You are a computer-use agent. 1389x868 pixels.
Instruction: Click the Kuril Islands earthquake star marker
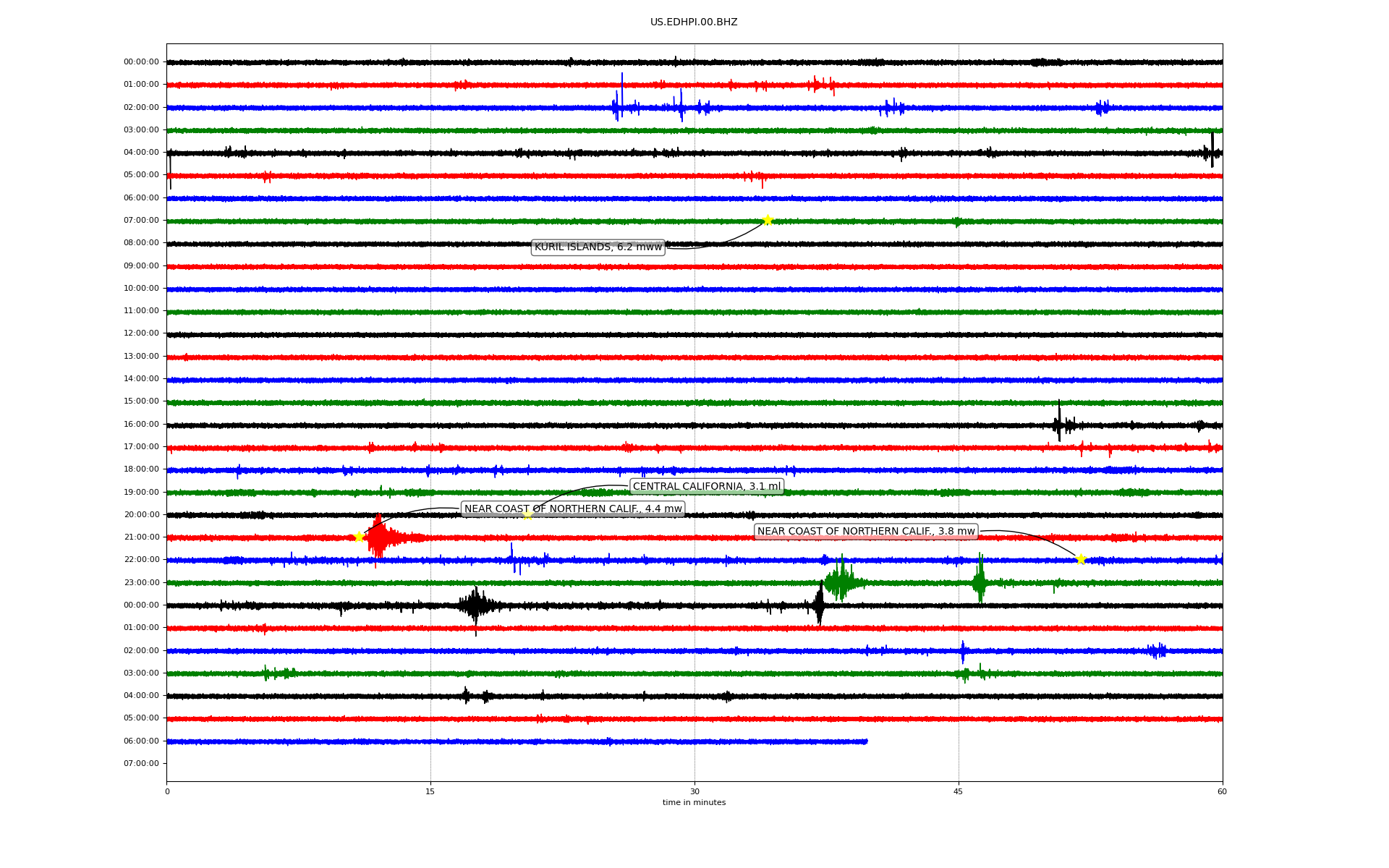768,220
